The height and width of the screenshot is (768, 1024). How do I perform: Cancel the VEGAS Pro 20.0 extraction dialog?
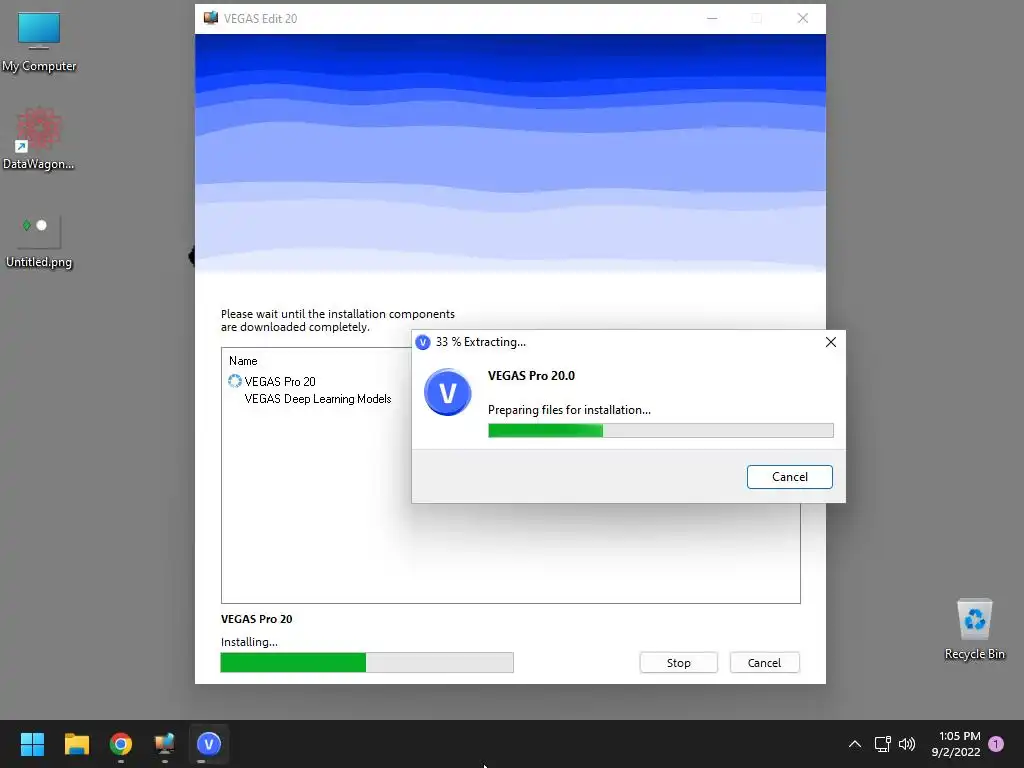pyautogui.click(x=790, y=477)
